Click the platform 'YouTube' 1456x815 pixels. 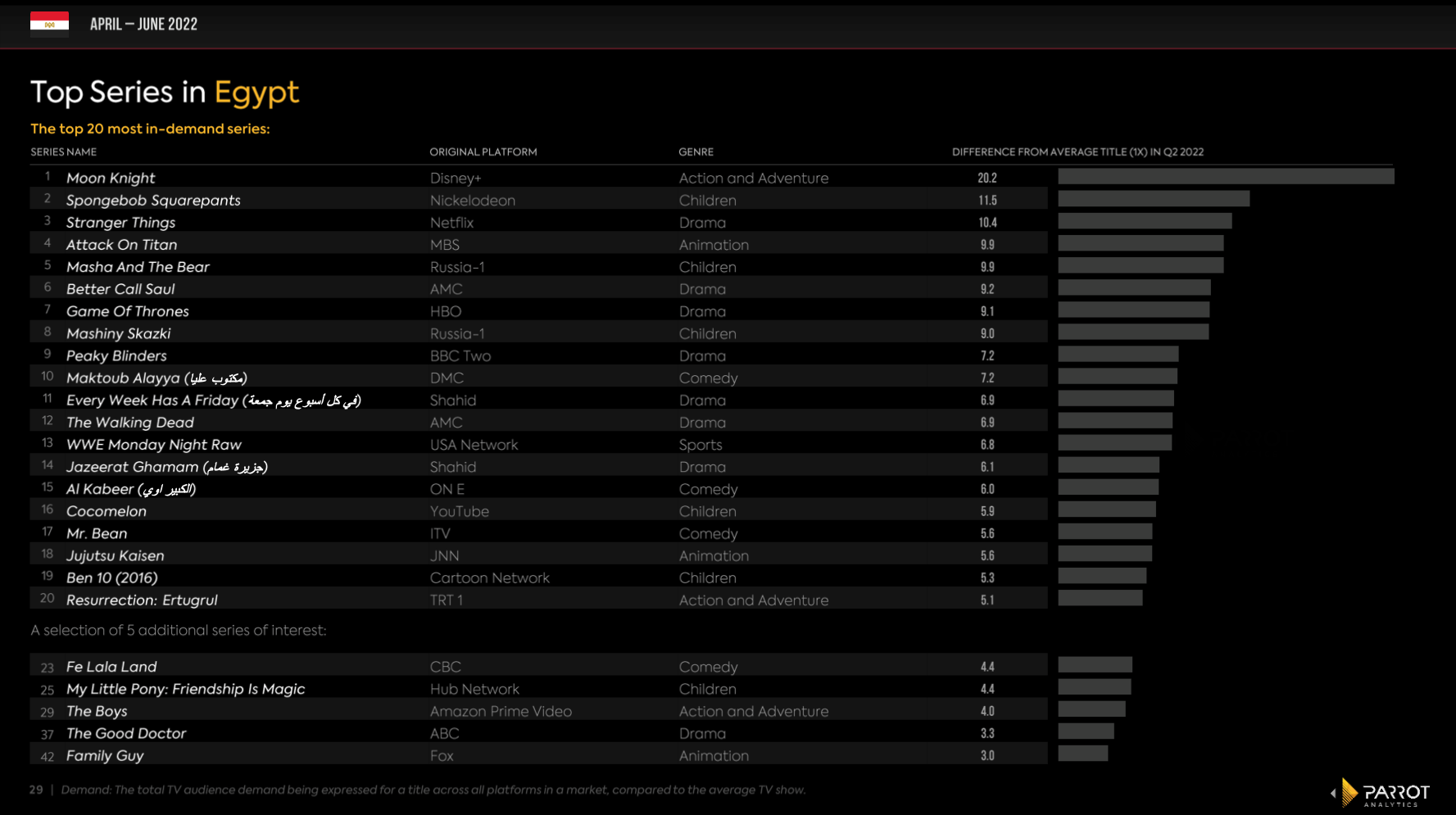460,511
